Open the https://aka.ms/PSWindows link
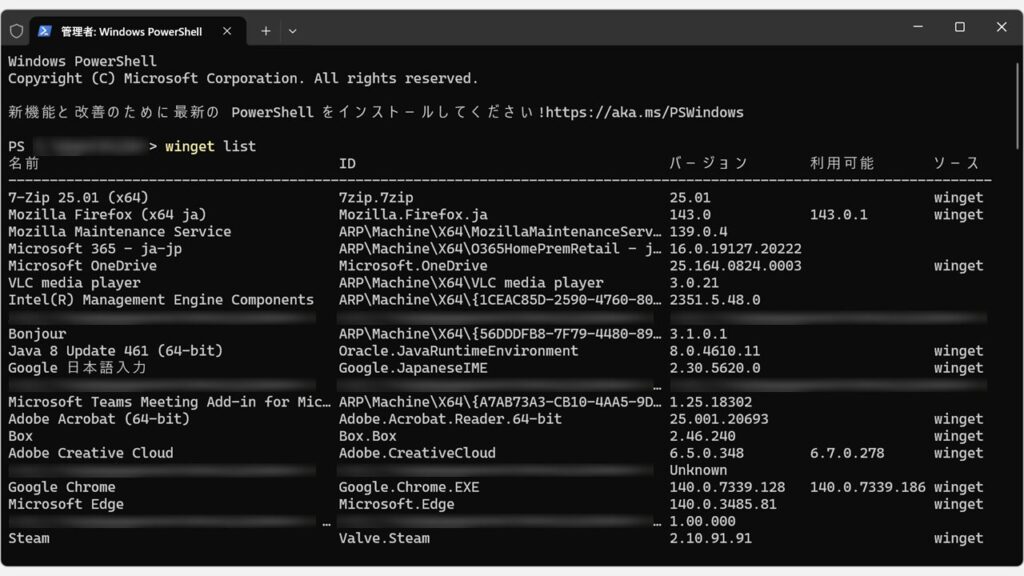 (644, 112)
